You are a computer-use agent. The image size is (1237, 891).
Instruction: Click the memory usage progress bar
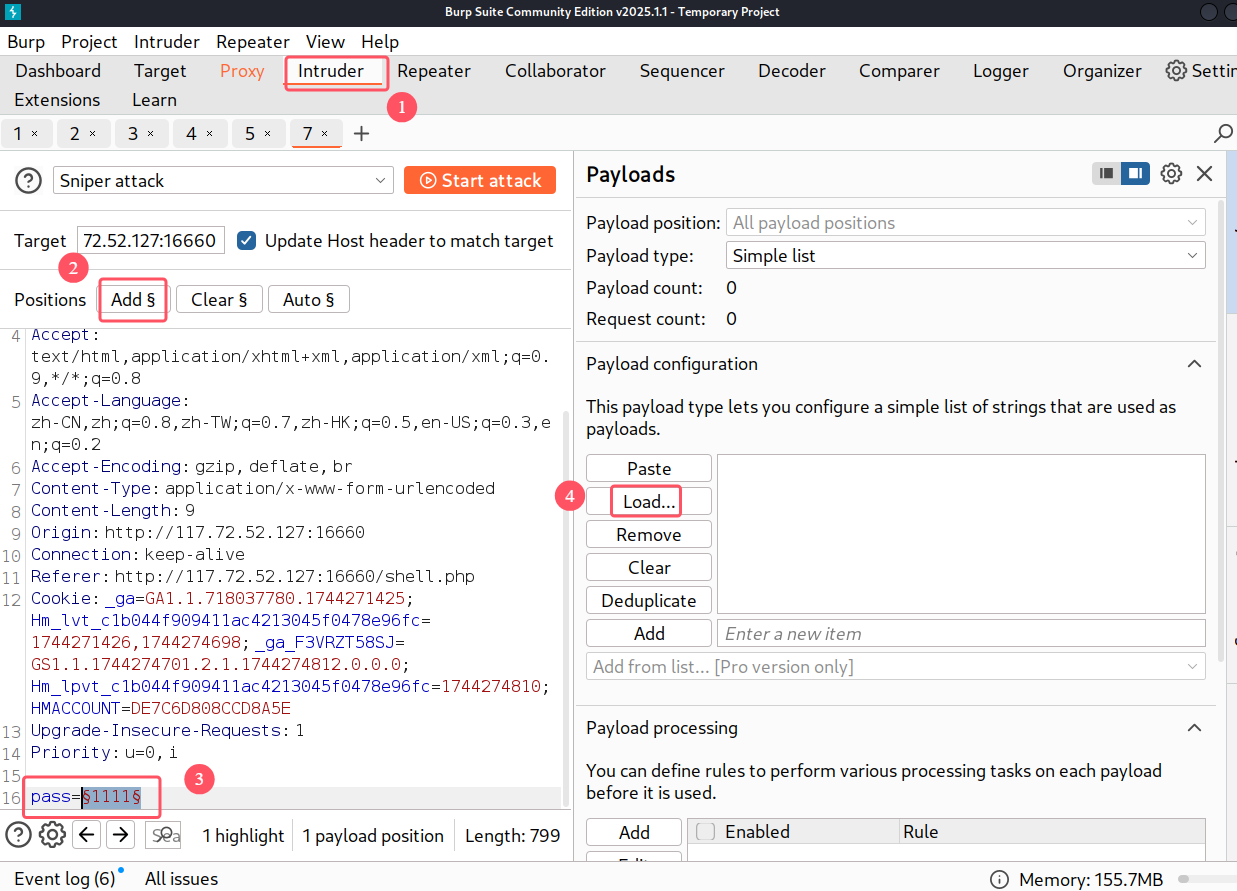tap(1207, 880)
